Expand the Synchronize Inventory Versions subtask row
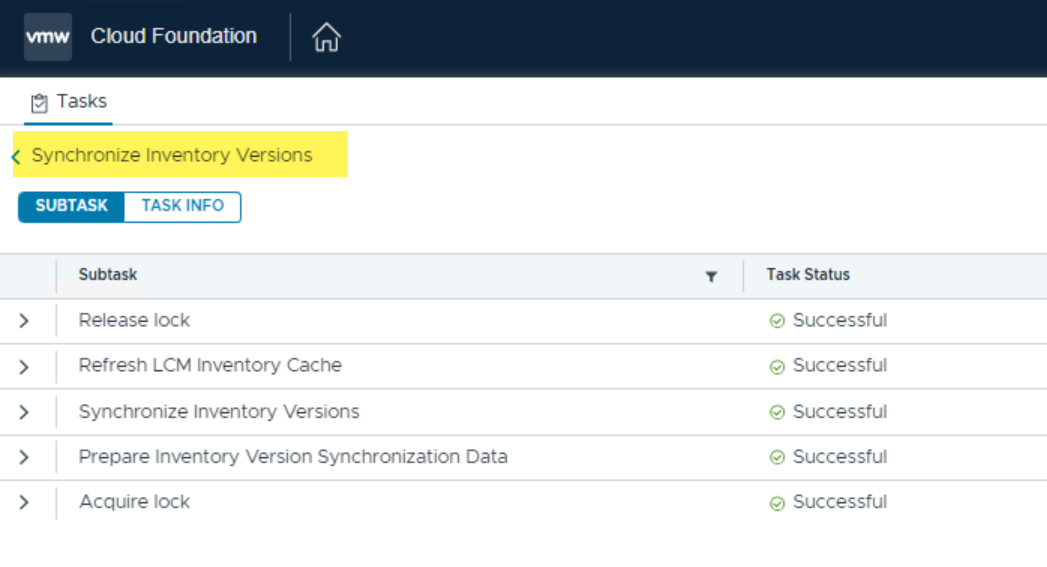1047x567 pixels. click(24, 412)
